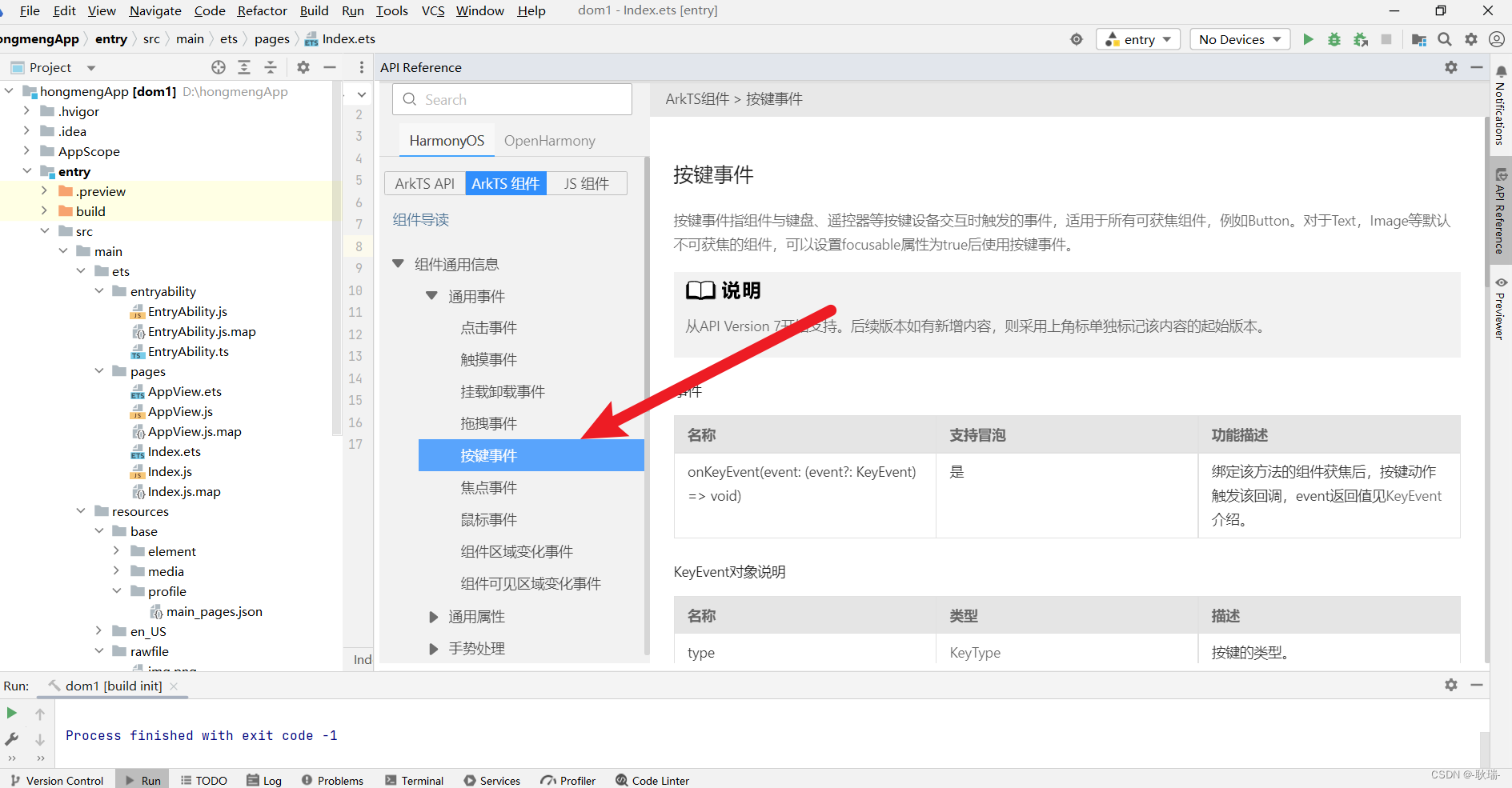Open 组件可见区域变化事件 entry
This screenshot has width=1512, height=788.
pos(531,583)
